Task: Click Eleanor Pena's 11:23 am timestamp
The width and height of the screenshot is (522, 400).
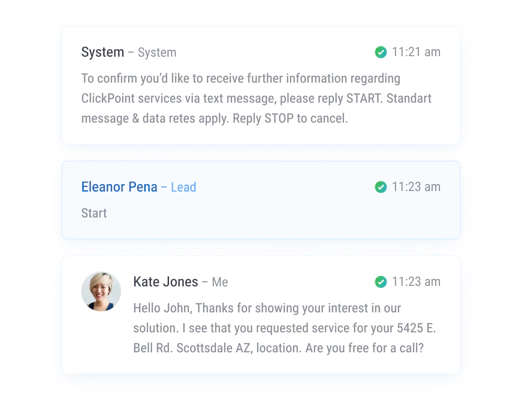Action: 416,187
